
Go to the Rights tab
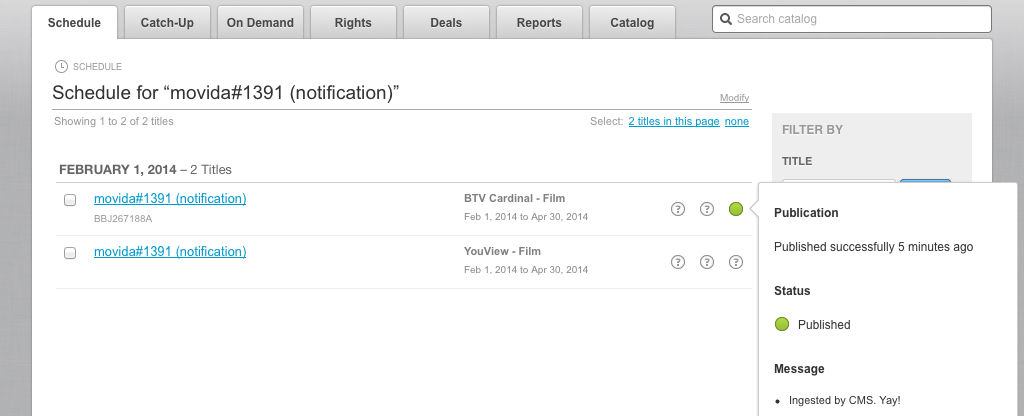click(353, 23)
